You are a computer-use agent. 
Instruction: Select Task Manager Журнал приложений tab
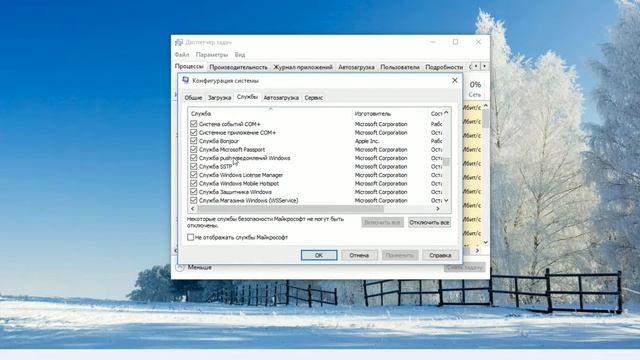[x=302, y=67]
